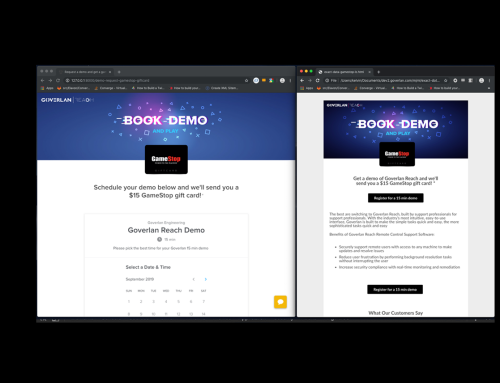Go to next month in calendar
This screenshot has height=383, width=500.
[x=206, y=279]
